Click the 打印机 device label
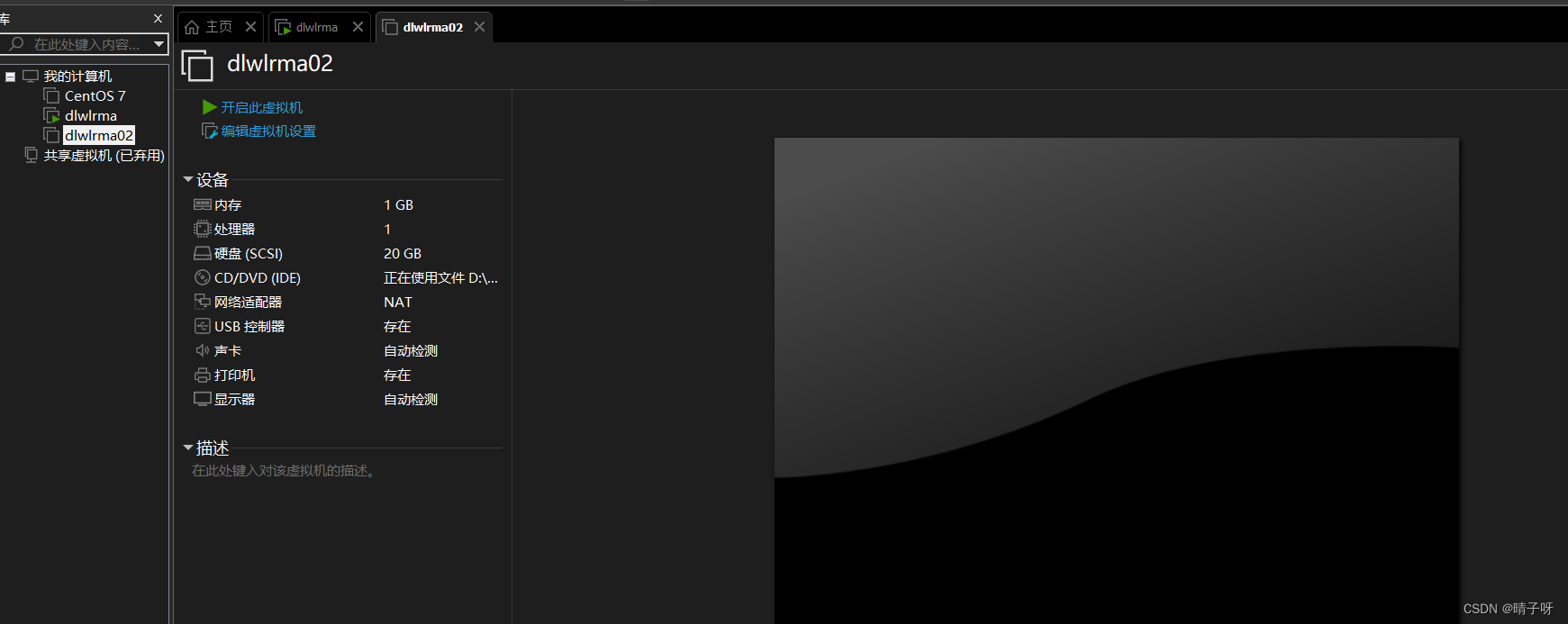The width and height of the screenshot is (1568, 624). click(234, 375)
